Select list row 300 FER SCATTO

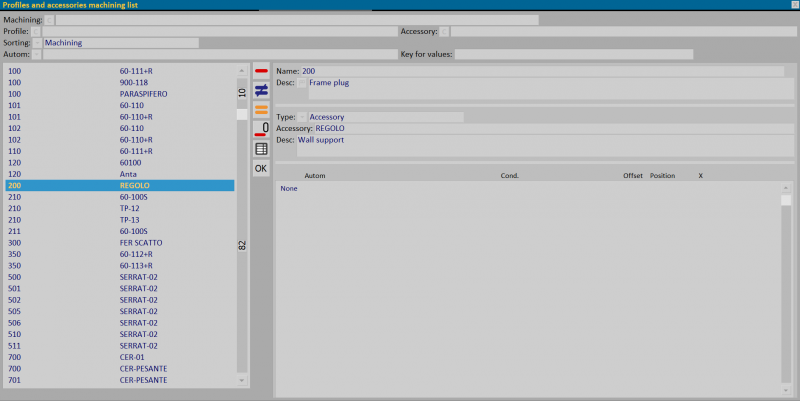pos(120,243)
